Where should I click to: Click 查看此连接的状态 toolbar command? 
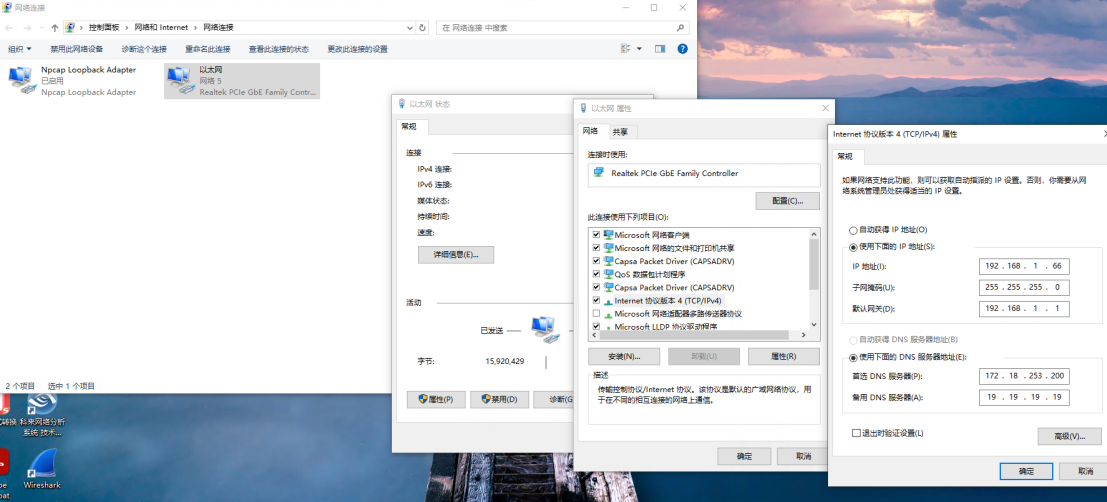point(279,49)
